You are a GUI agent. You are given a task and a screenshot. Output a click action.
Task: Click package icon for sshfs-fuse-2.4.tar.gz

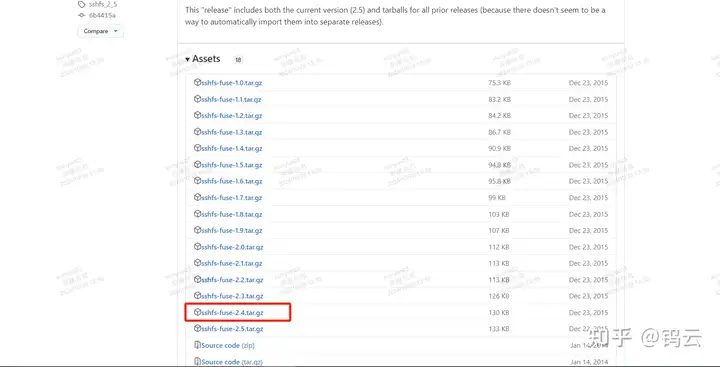pyautogui.click(x=197, y=312)
